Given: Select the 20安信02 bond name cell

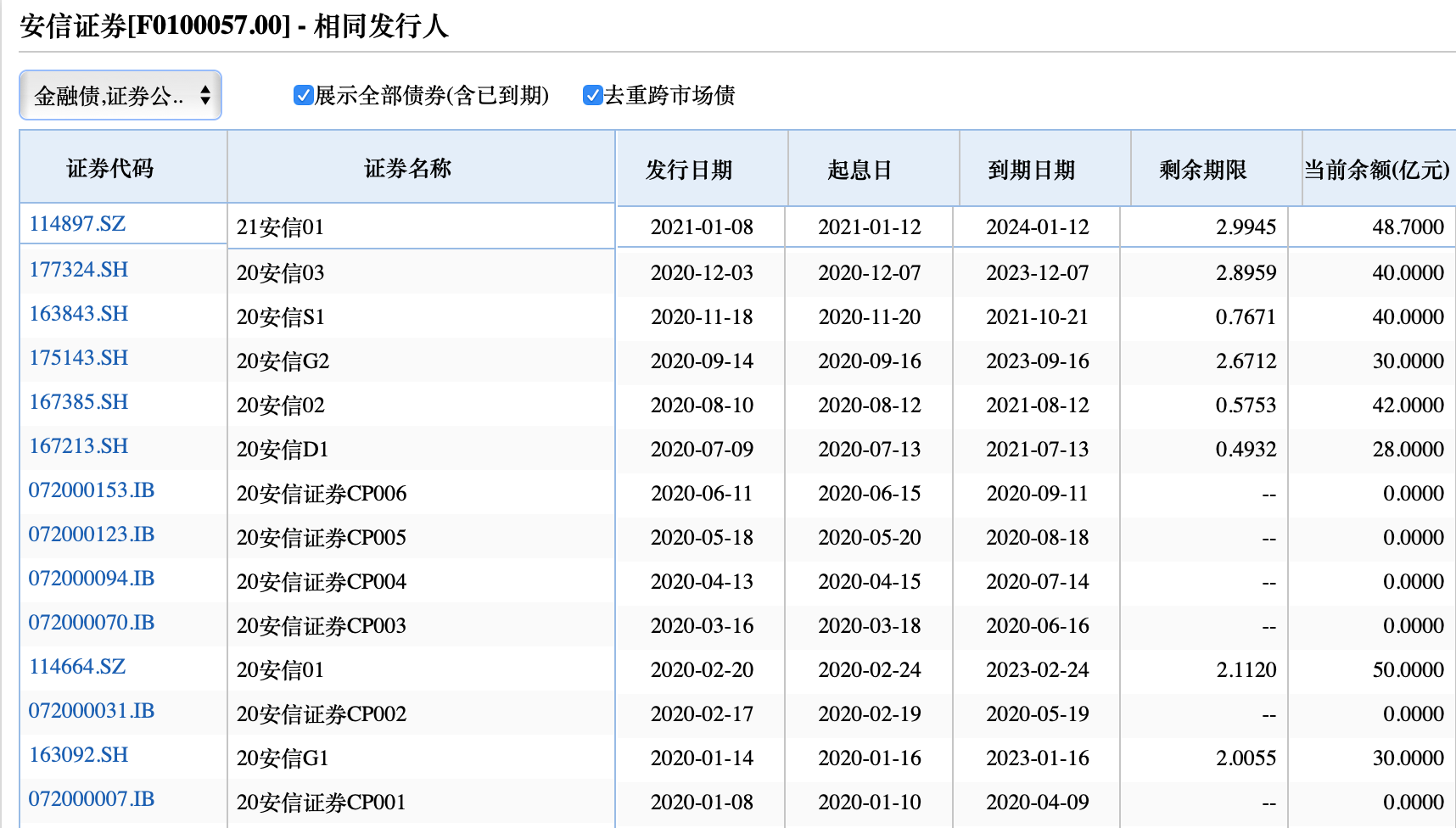Looking at the screenshot, I should [421, 405].
